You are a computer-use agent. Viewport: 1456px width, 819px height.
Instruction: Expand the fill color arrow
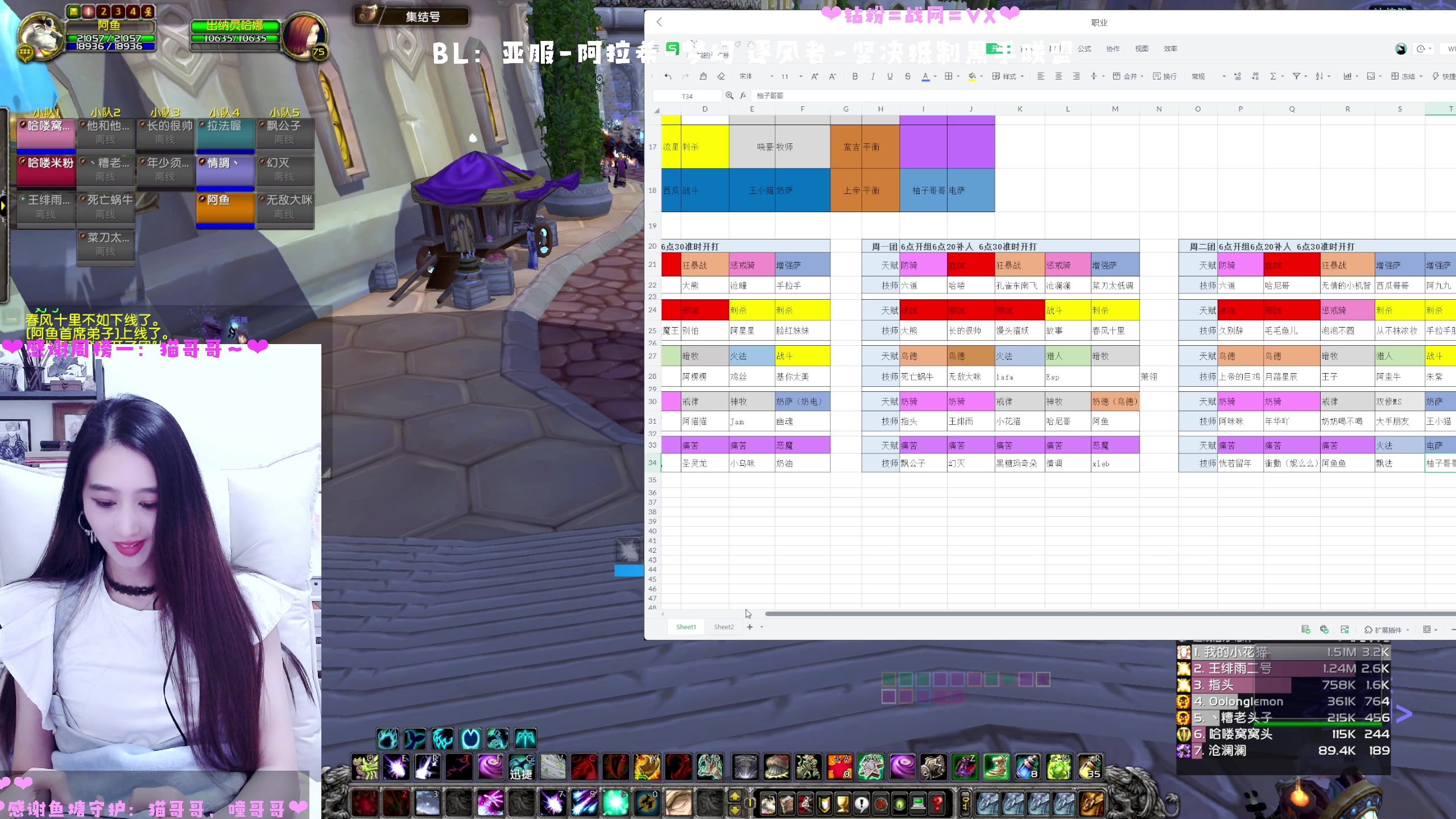coord(982,76)
